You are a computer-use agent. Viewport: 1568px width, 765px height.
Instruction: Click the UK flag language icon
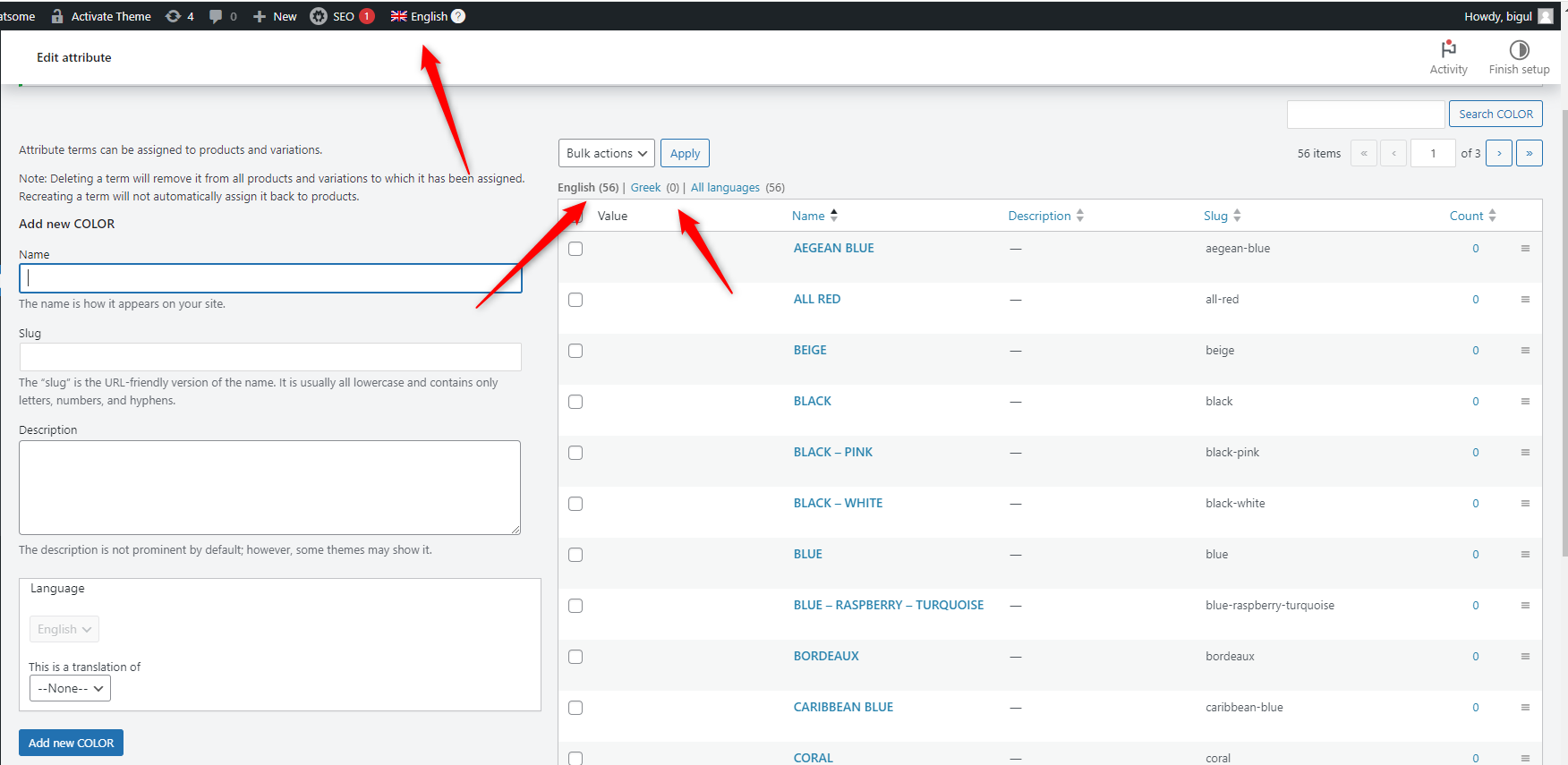[399, 16]
